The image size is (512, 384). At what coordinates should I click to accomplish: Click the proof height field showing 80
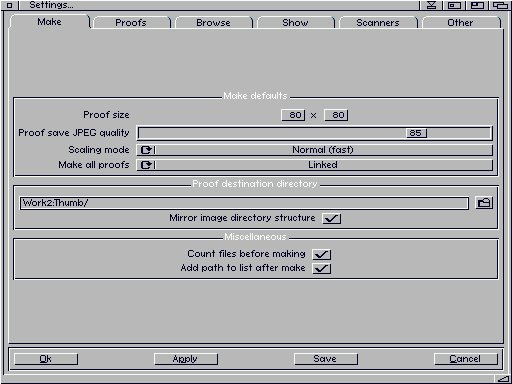pyautogui.click(x=336, y=115)
